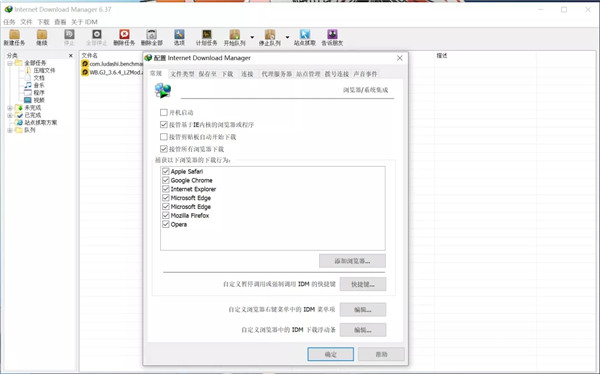Select the 队列 folder in the tree
The height and width of the screenshot is (374, 600).
[26, 130]
